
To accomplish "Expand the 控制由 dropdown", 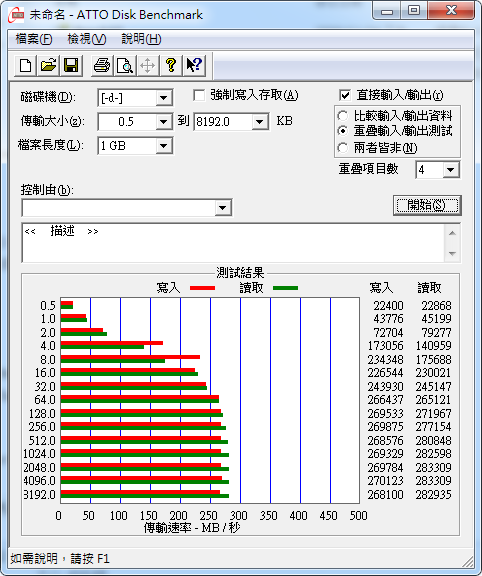I will click(x=222, y=208).
